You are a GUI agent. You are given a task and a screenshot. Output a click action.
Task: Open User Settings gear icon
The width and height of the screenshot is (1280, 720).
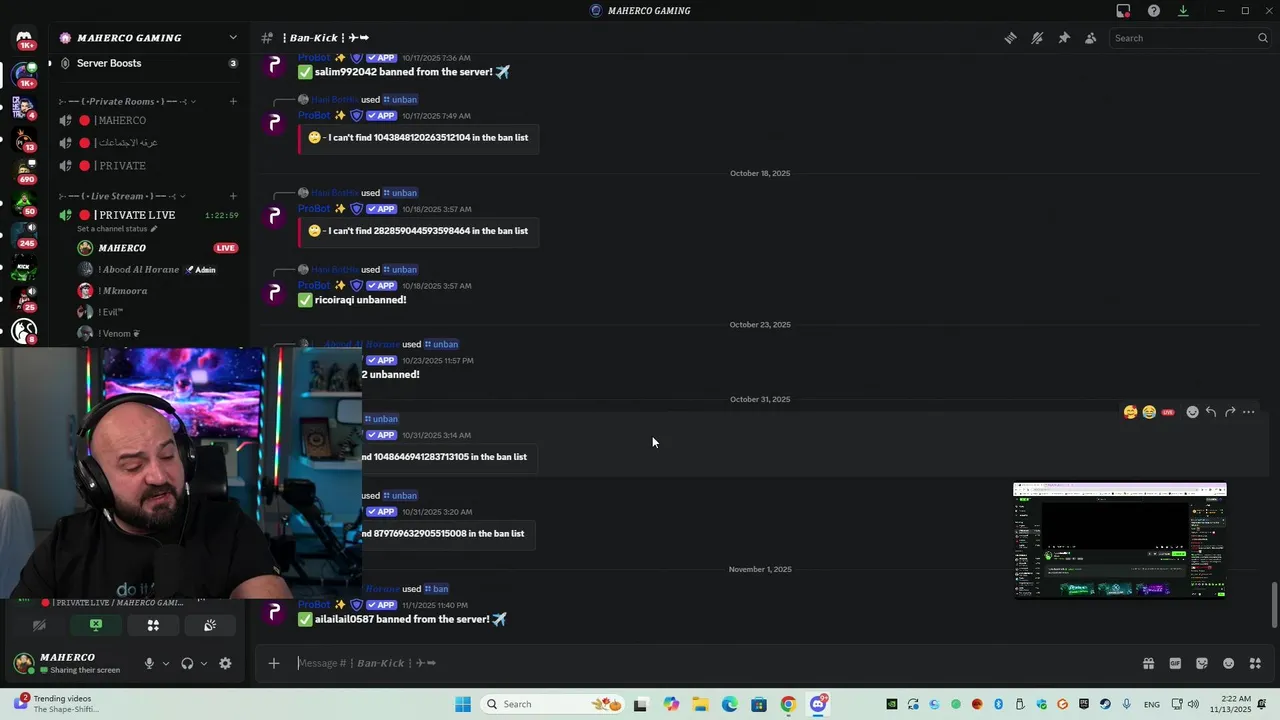(225, 663)
